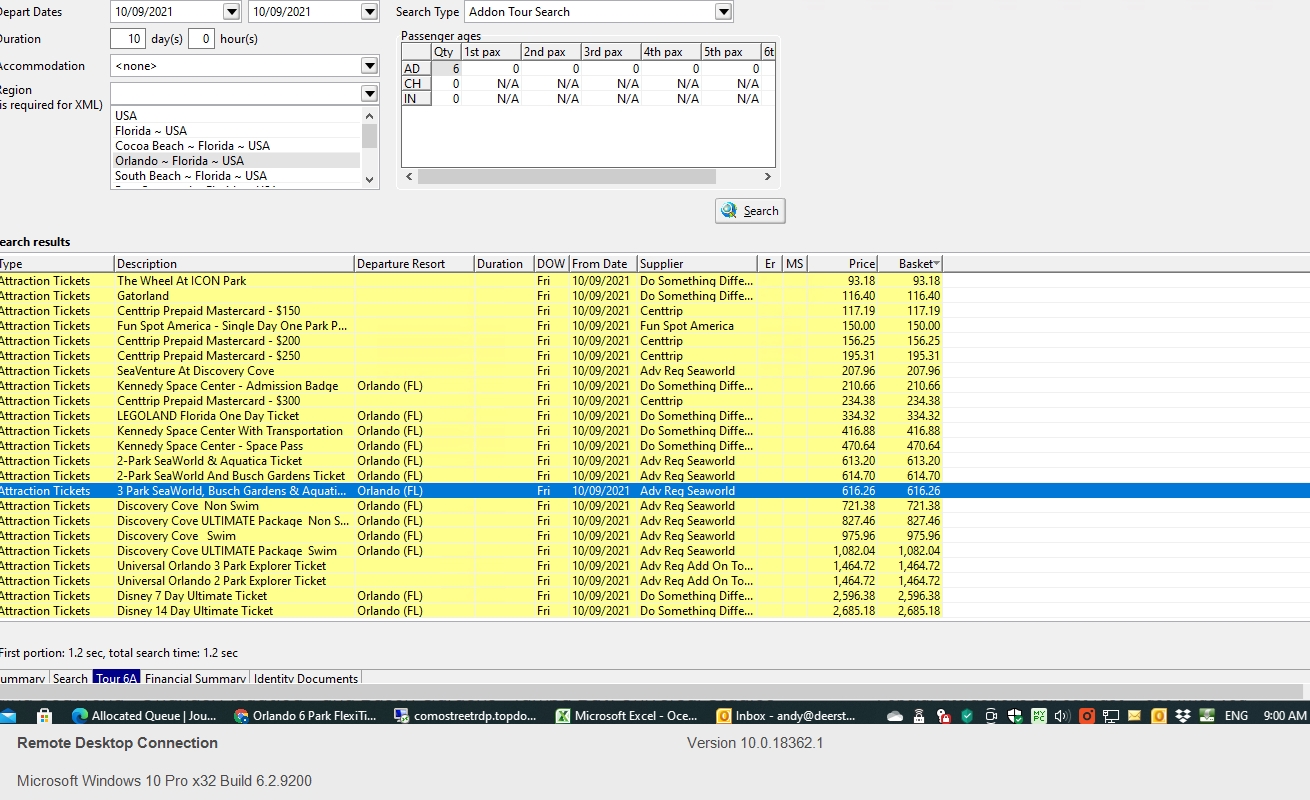Click the region list scroll down arrow
The image size is (1310, 800).
point(369,180)
